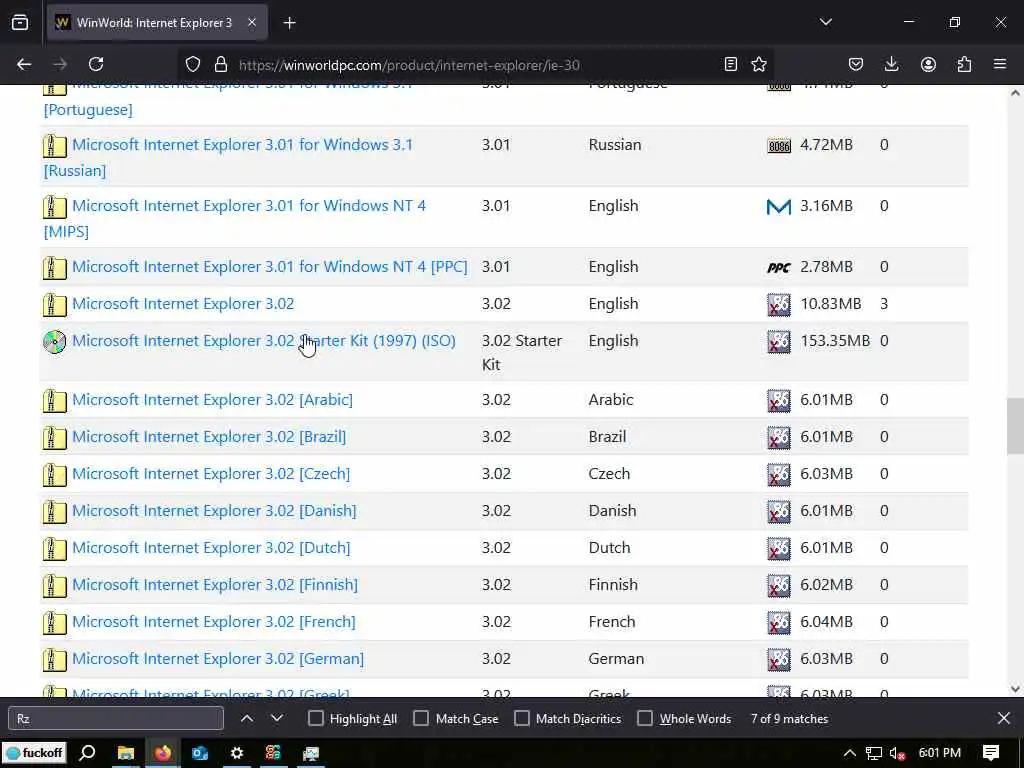Click the taskbar clock showing 6:01 PM
Viewport: 1024px width, 768px height.
(939, 753)
